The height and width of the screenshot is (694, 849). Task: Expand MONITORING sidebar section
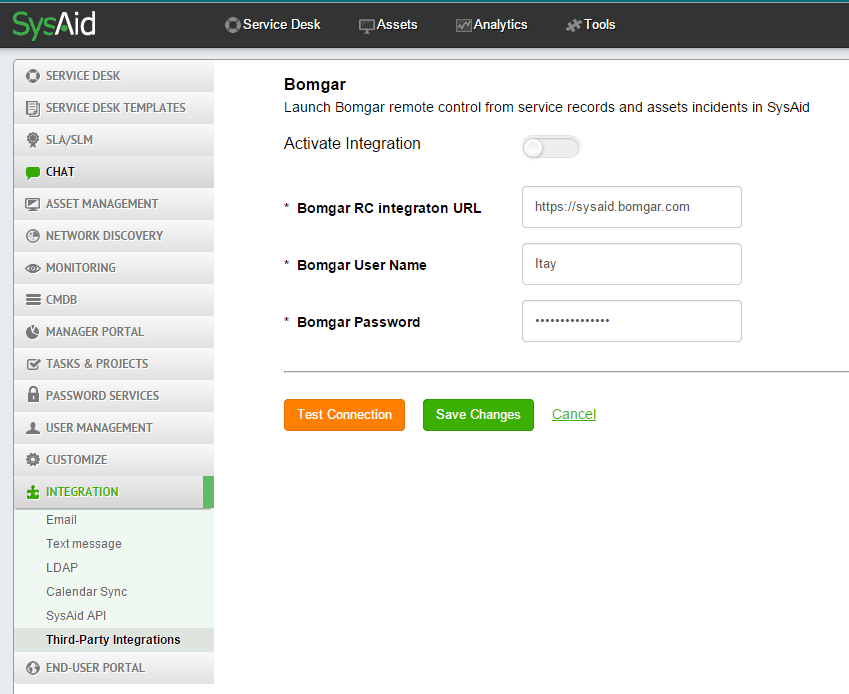click(114, 267)
